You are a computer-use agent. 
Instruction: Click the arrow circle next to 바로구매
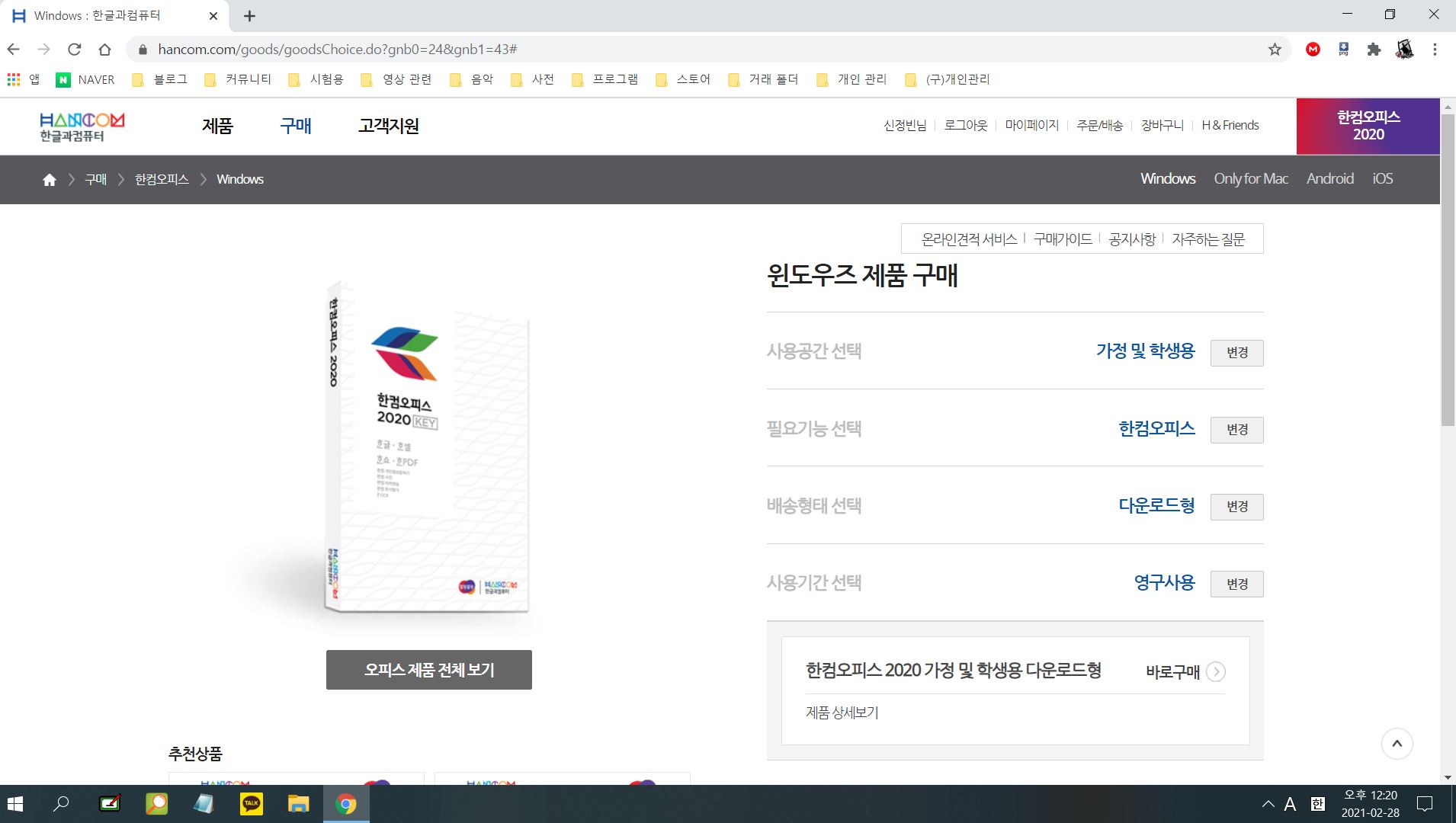[1216, 672]
